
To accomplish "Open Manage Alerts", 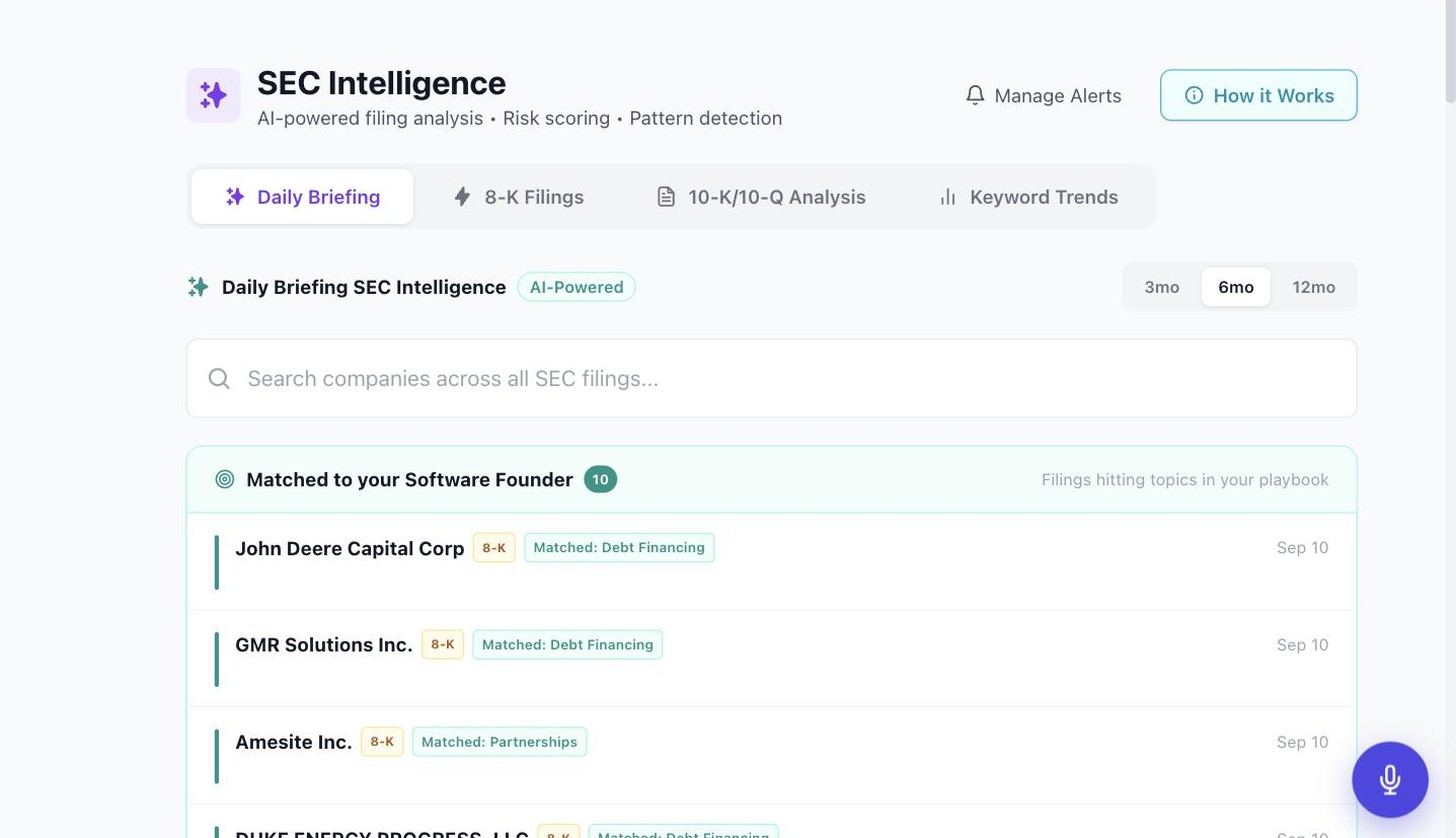I will 1043,95.
